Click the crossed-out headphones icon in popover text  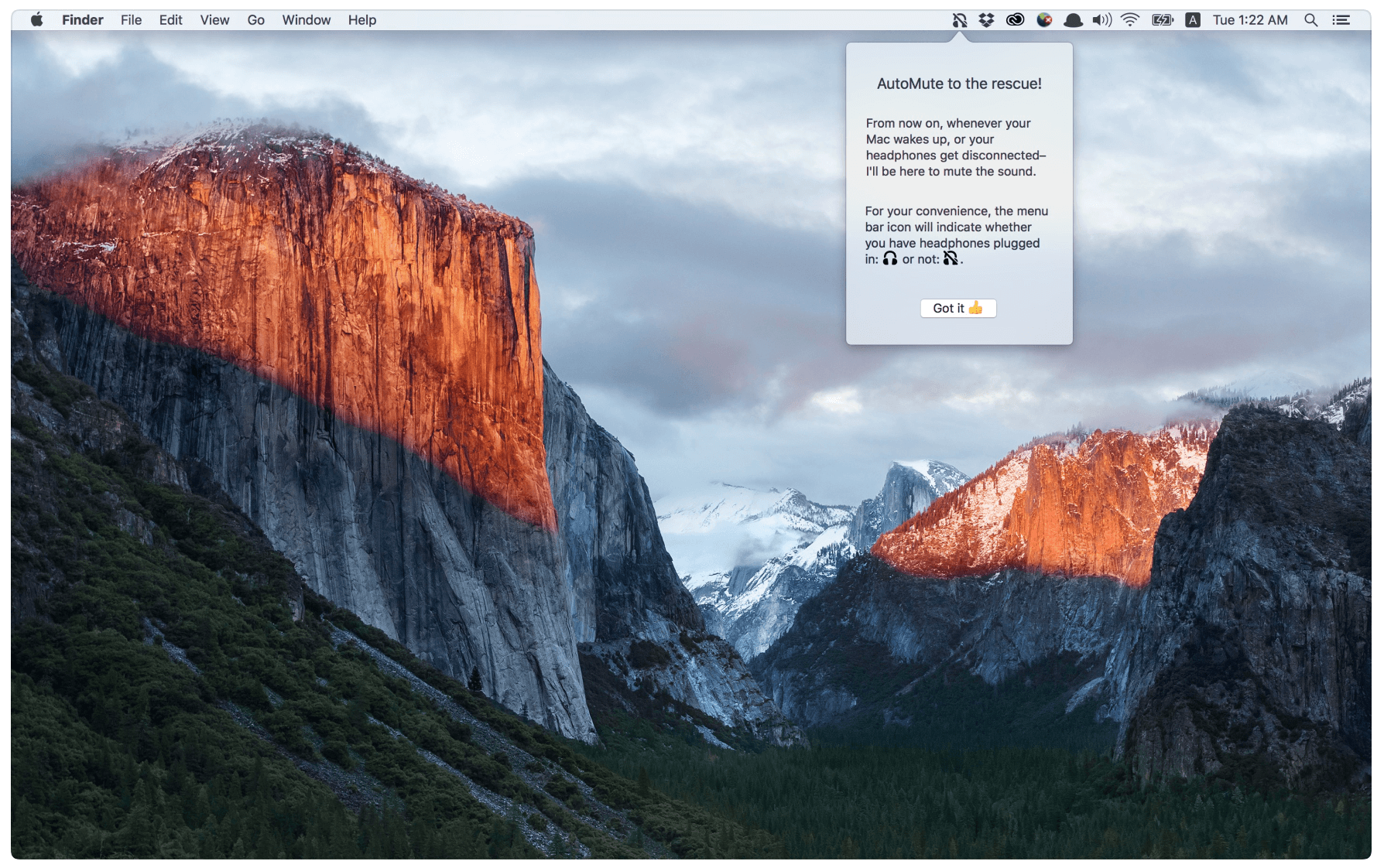[951, 258]
